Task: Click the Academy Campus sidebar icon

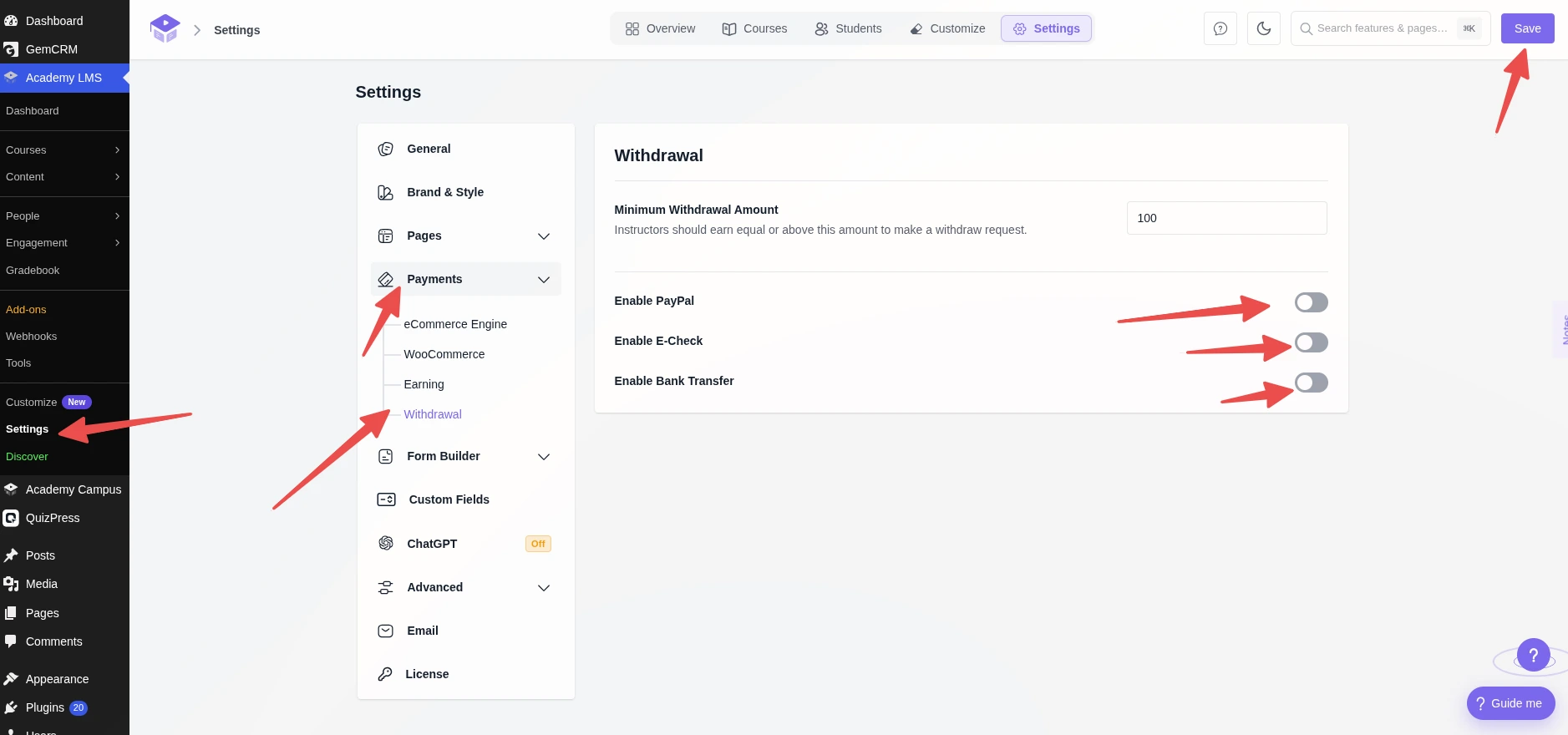Action: pyautogui.click(x=11, y=489)
